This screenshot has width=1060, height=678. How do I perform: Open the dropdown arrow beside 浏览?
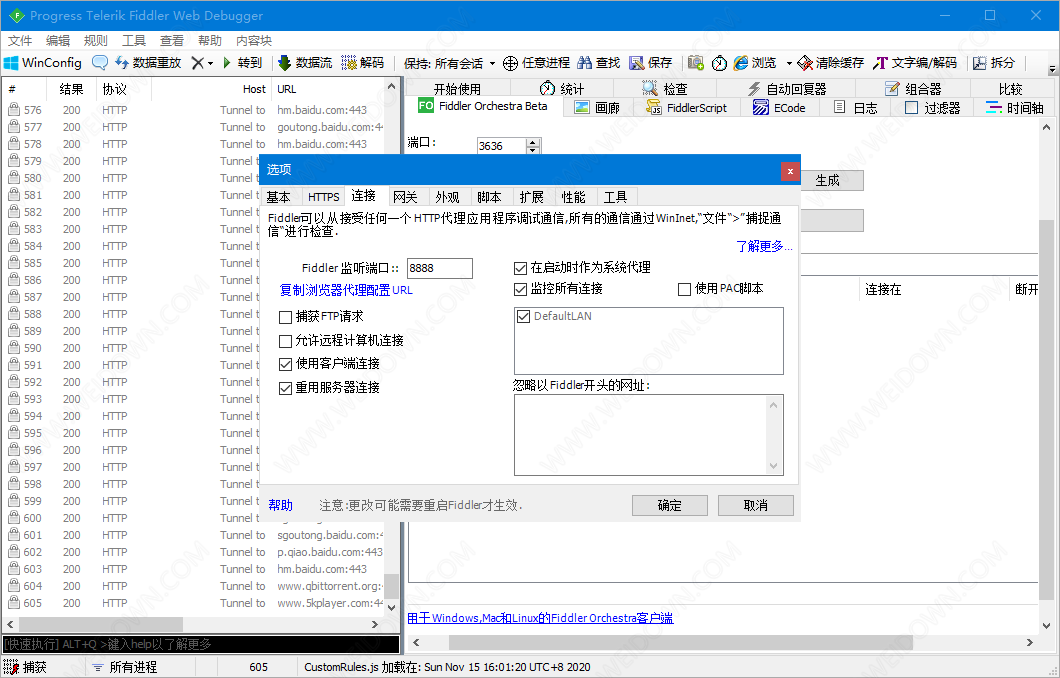[789, 64]
